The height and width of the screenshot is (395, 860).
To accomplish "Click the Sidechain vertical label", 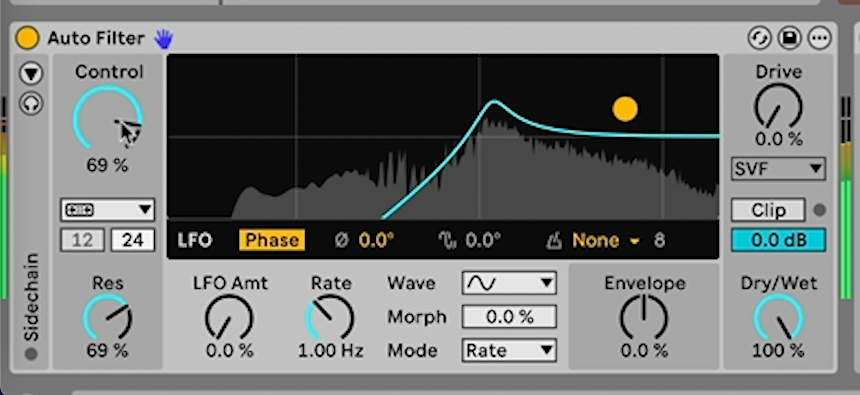I will tap(31, 297).
